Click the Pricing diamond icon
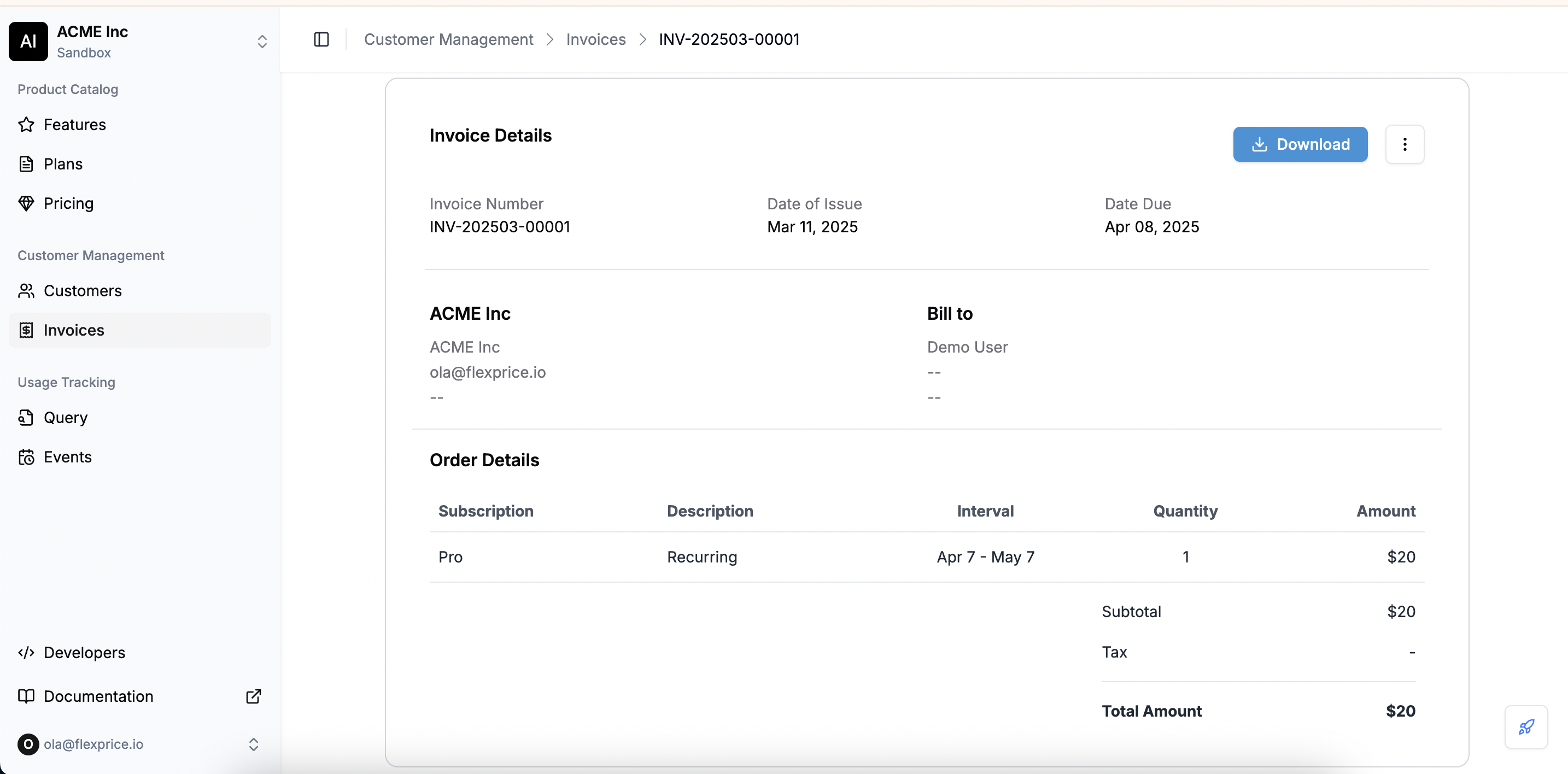Viewport: 1568px width, 774px height. tap(26, 203)
